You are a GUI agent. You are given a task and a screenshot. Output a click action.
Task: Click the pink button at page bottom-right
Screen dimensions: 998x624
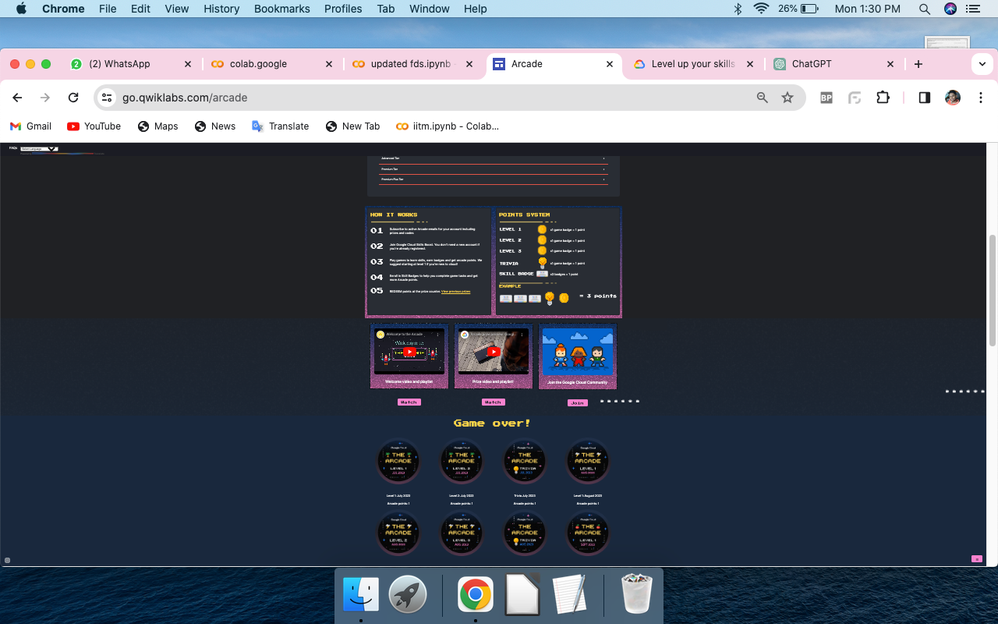coord(976,558)
